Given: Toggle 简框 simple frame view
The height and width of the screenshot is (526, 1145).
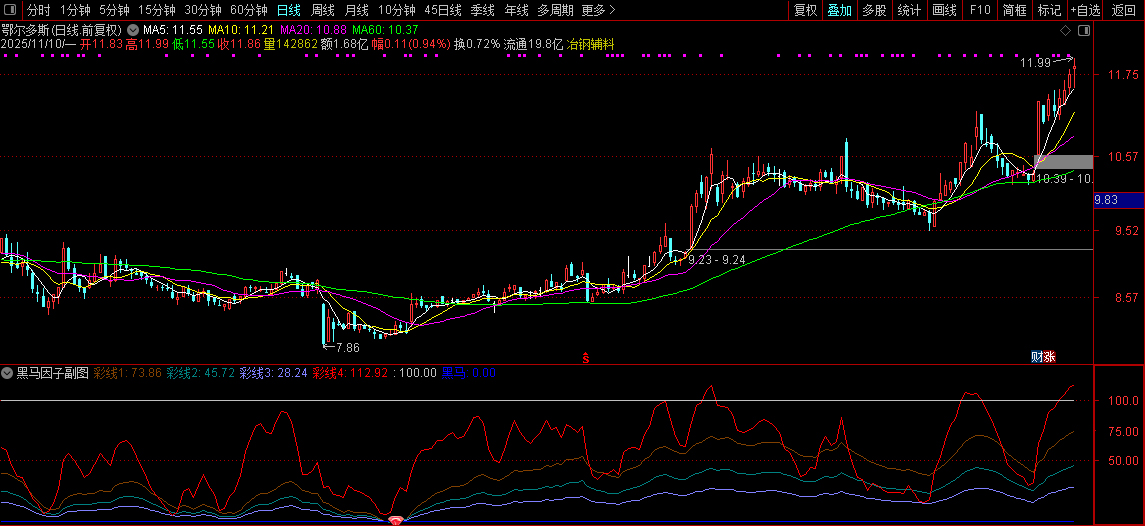Looking at the screenshot, I should point(1014,10).
